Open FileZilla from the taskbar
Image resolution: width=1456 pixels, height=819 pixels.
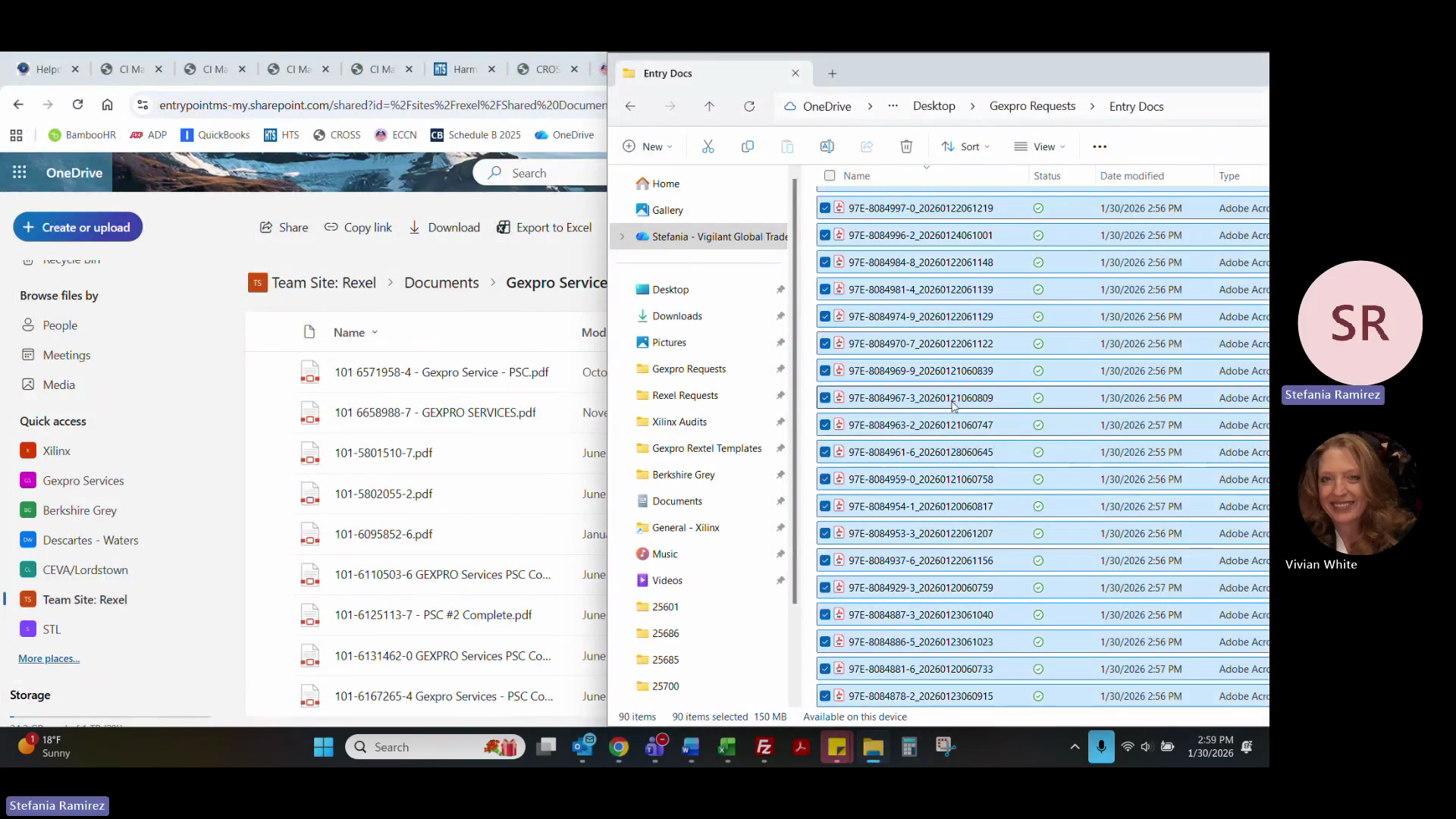coord(764,747)
